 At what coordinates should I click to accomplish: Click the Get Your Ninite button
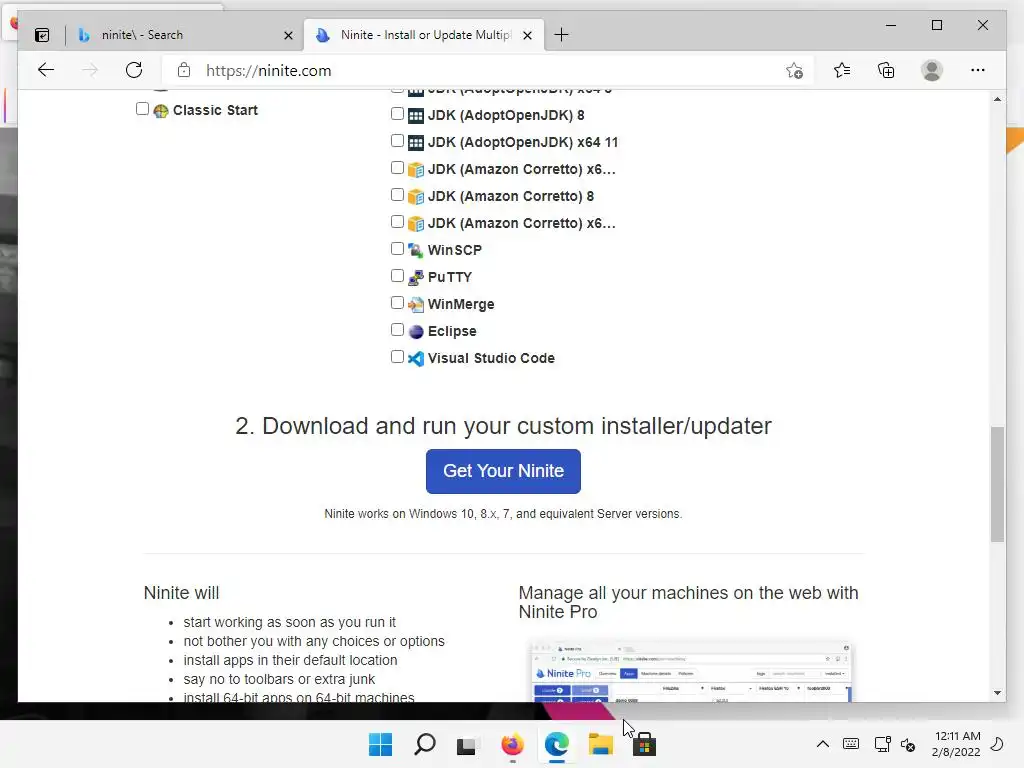[x=503, y=472]
